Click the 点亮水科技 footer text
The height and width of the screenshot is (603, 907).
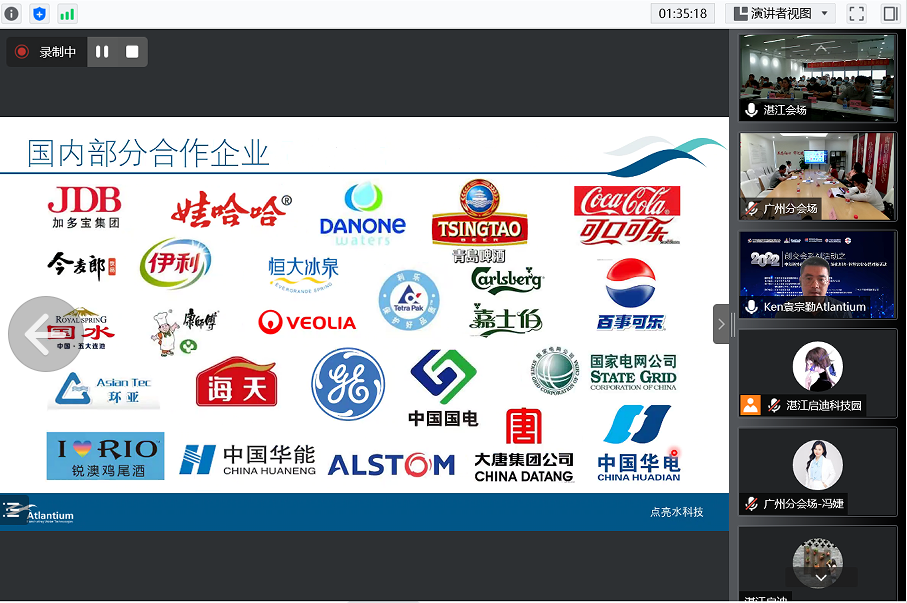[676, 512]
